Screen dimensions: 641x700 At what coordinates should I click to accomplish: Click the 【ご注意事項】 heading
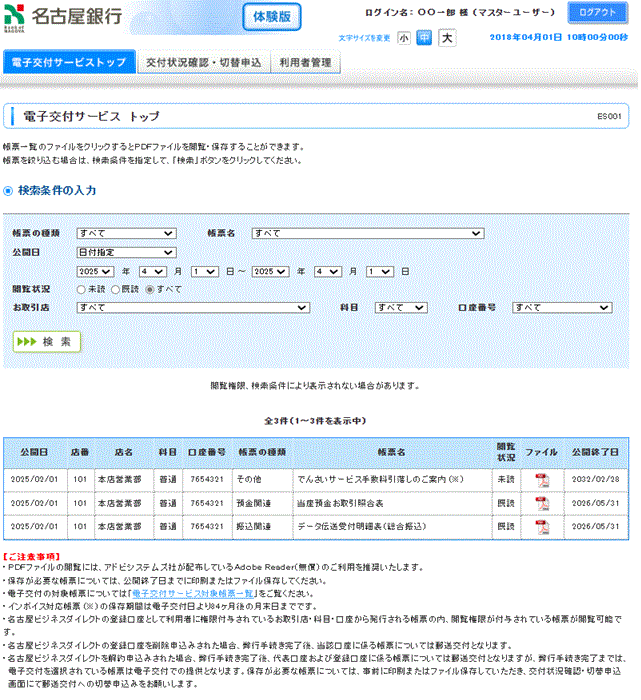(x=31, y=557)
